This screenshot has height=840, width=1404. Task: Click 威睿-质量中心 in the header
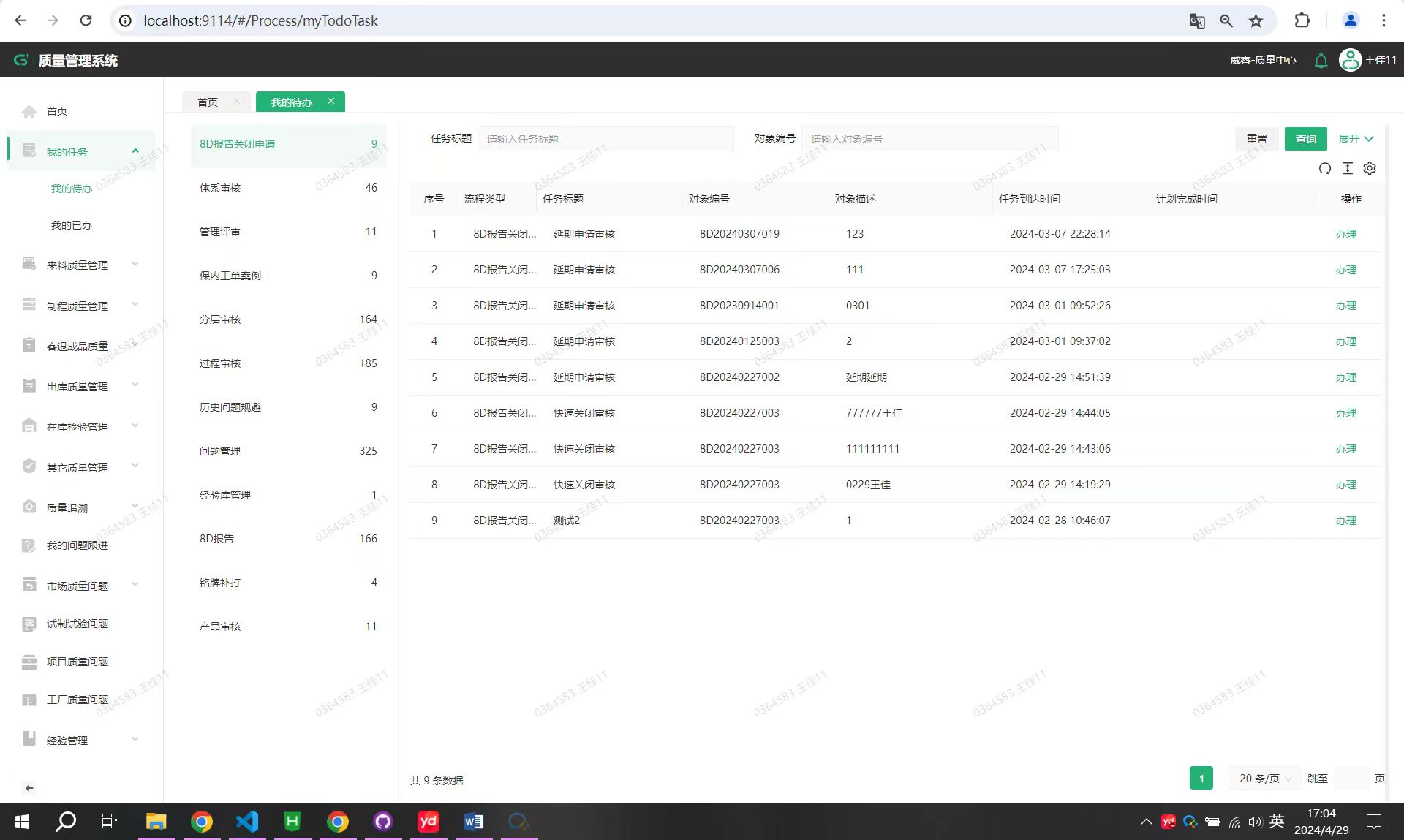[1263, 61]
